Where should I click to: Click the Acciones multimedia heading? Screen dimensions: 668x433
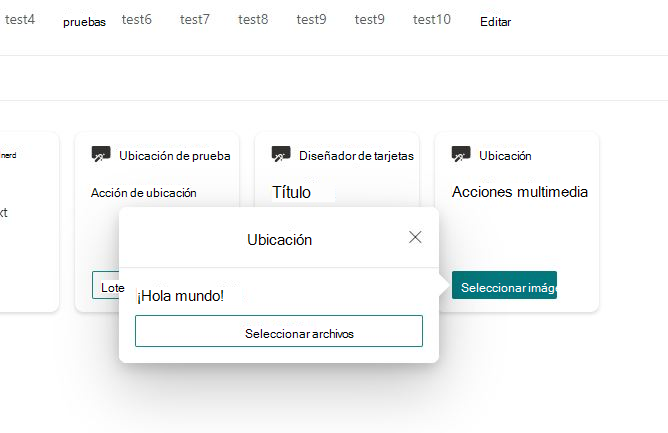[520, 192]
